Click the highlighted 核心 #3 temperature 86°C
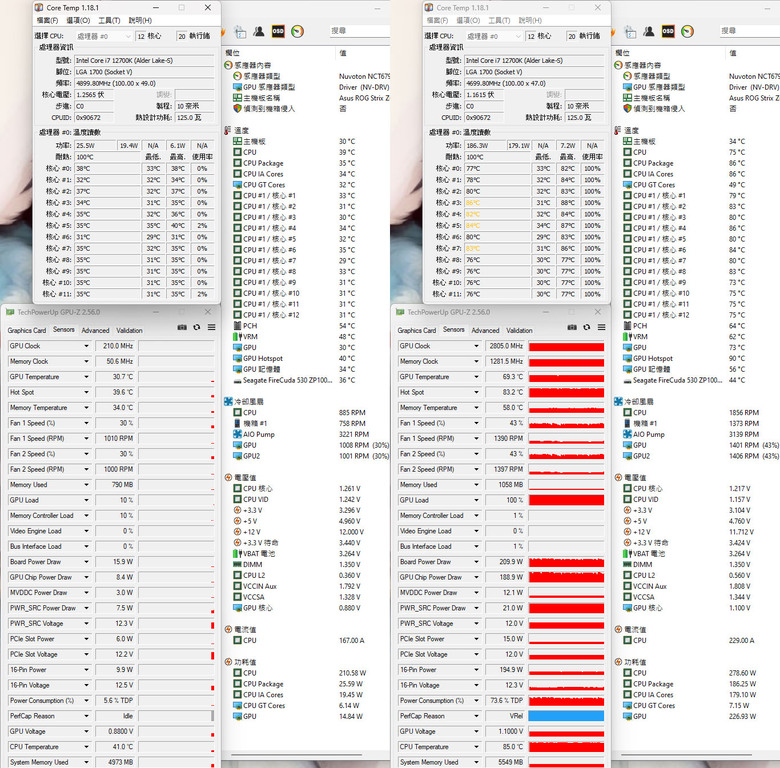The image size is (780, 768). coord(473,203)
